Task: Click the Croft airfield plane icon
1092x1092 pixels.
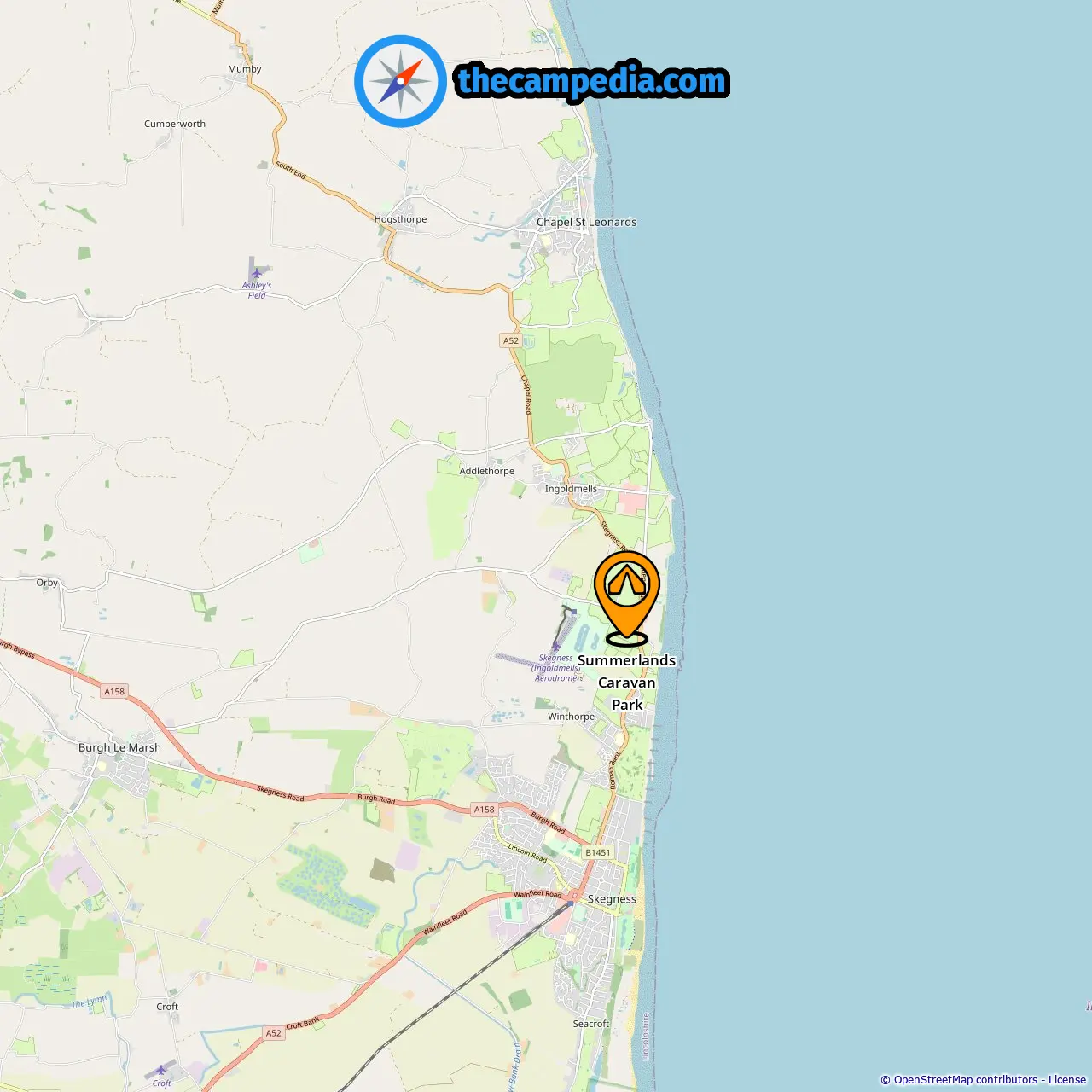Action: click(162, 1070)
